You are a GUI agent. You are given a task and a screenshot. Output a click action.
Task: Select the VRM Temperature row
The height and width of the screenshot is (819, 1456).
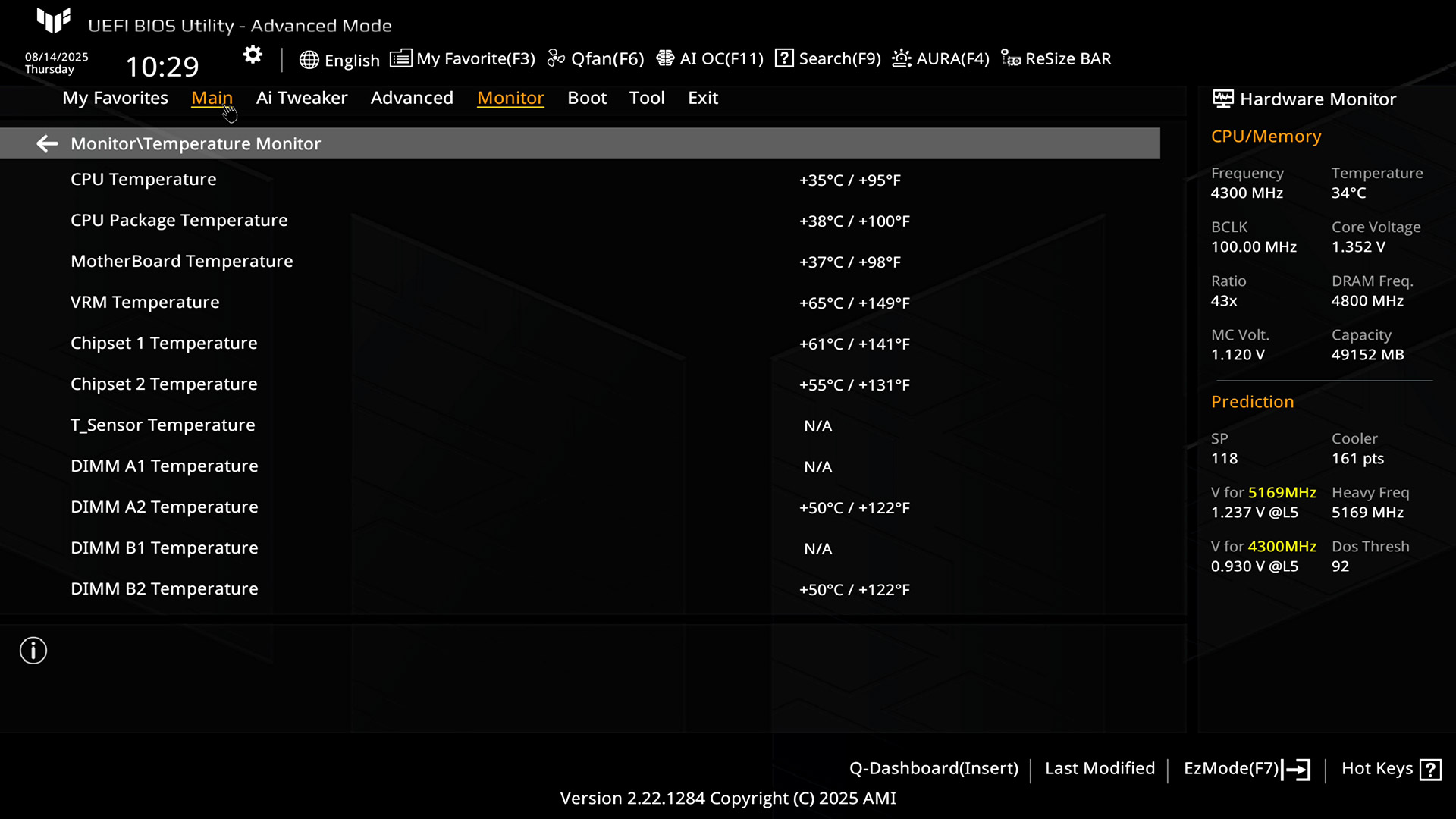(145, 303)
